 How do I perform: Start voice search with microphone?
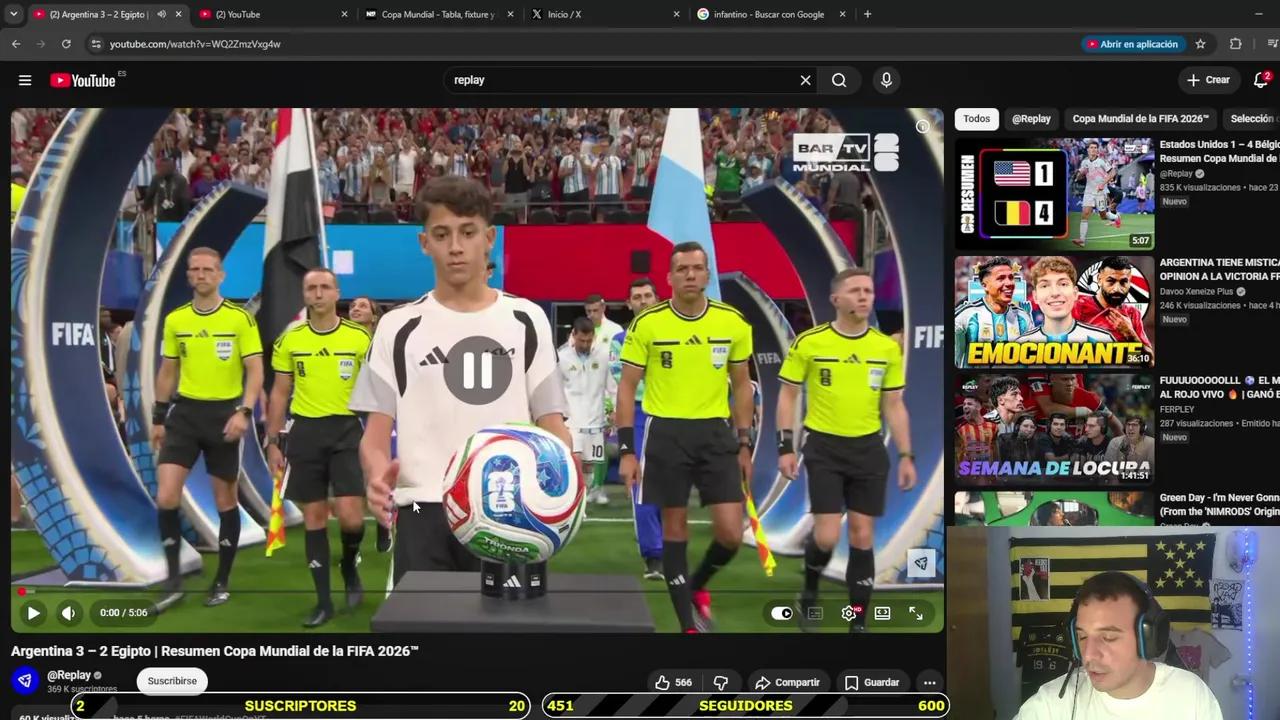pos(886,80)
